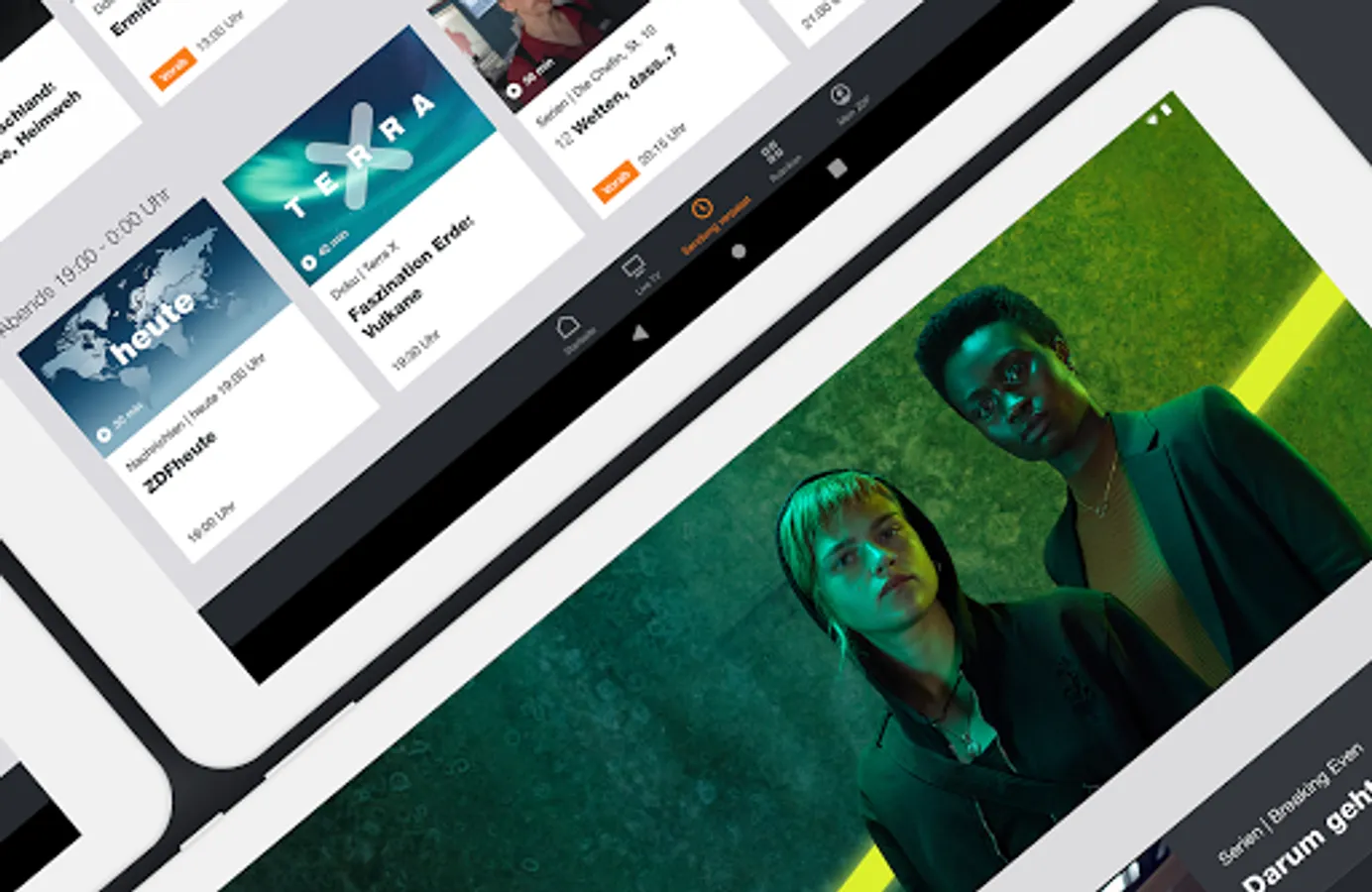The image size is (1372, 892).
Task: Tap the Nachrichten | heute 19:00 Uhr label
Action: point(196,410)
